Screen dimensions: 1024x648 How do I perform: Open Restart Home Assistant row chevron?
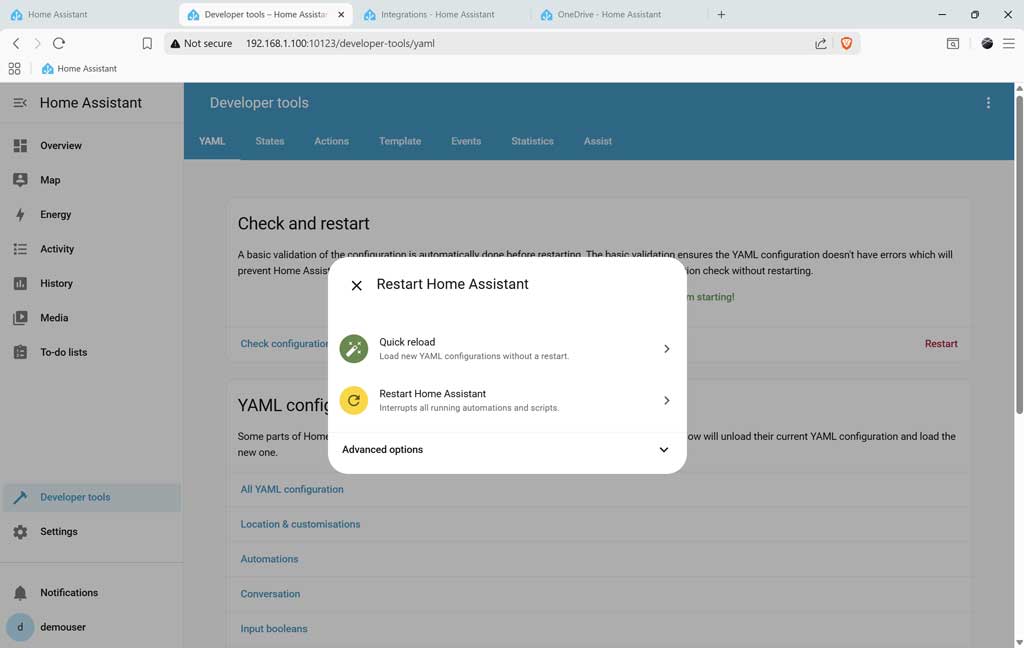[x=666, y=400]
